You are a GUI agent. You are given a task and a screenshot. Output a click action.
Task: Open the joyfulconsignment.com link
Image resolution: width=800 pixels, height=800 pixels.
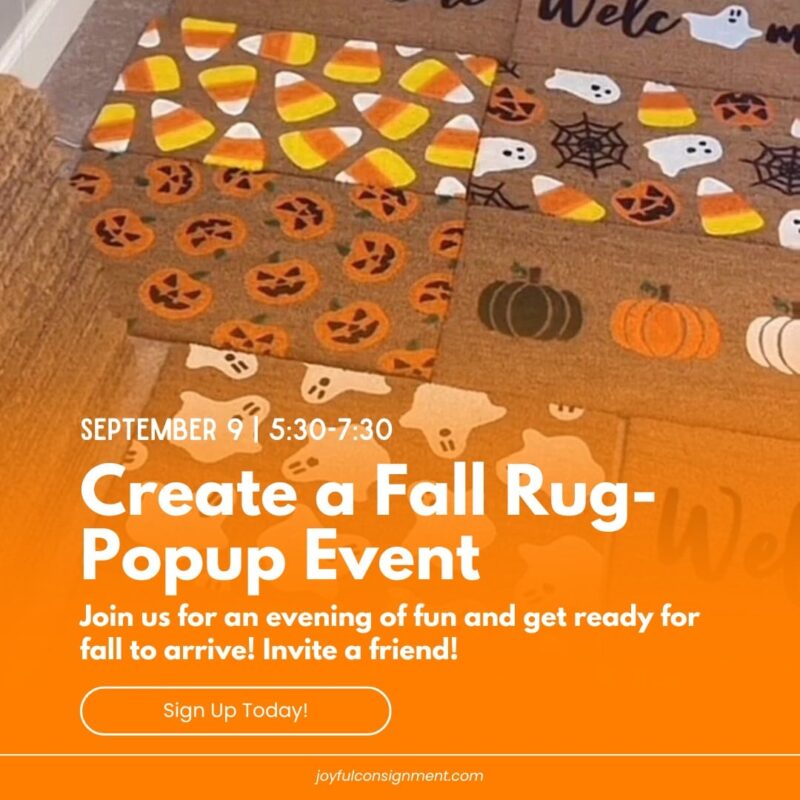coord(399,776)
